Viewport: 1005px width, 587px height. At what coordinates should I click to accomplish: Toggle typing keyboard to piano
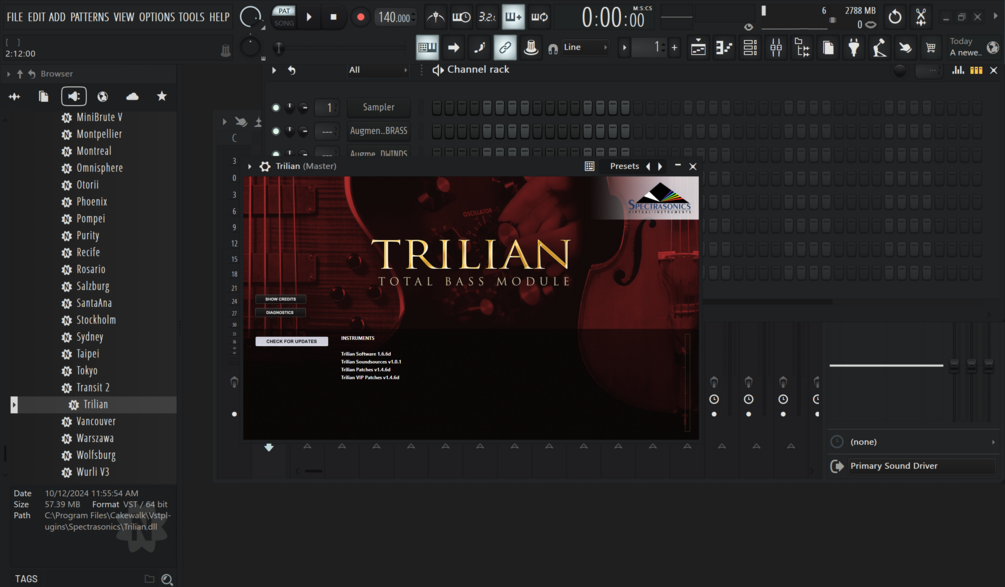[x=428, y=47]
